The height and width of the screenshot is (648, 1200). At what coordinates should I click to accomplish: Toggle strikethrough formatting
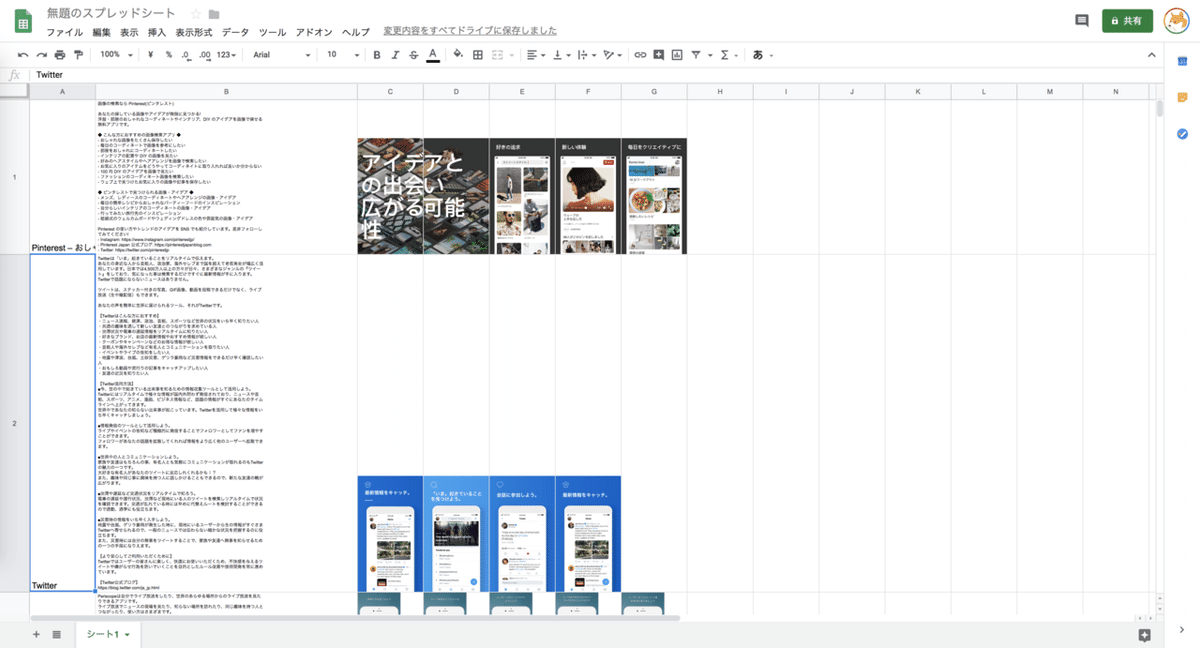click(x=414, y=54)
